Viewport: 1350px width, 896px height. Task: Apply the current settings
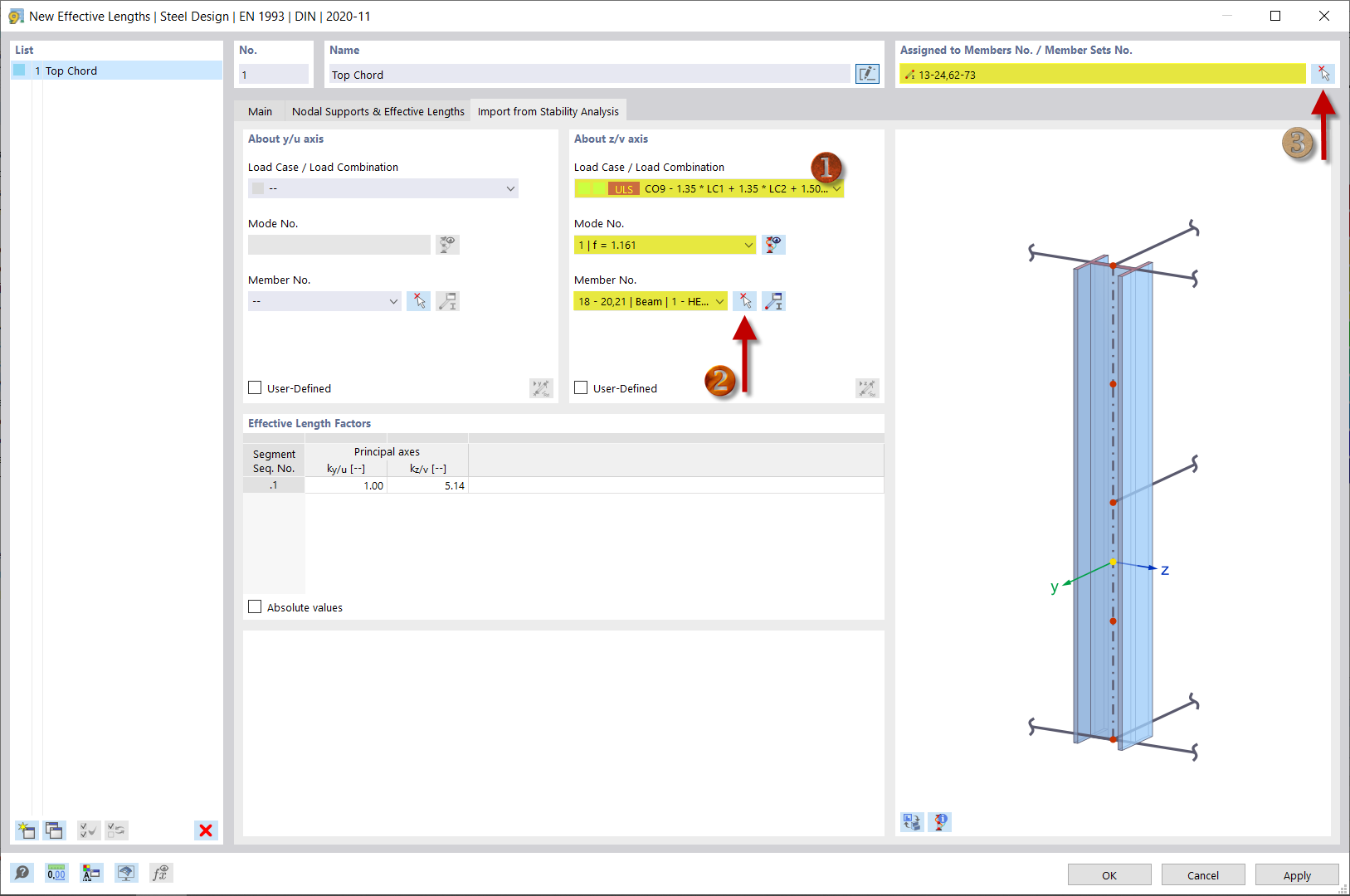click(1297, 874)
